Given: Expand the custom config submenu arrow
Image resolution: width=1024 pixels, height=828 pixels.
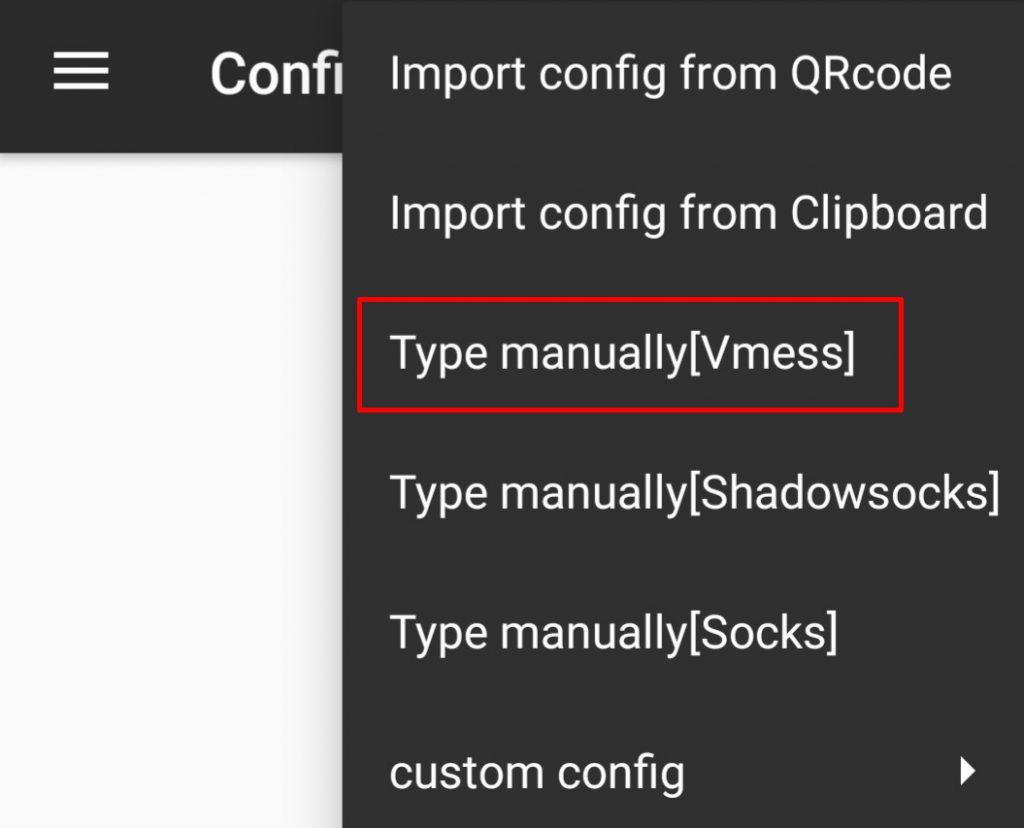Looking at the screenshot, I should [966, 770].
